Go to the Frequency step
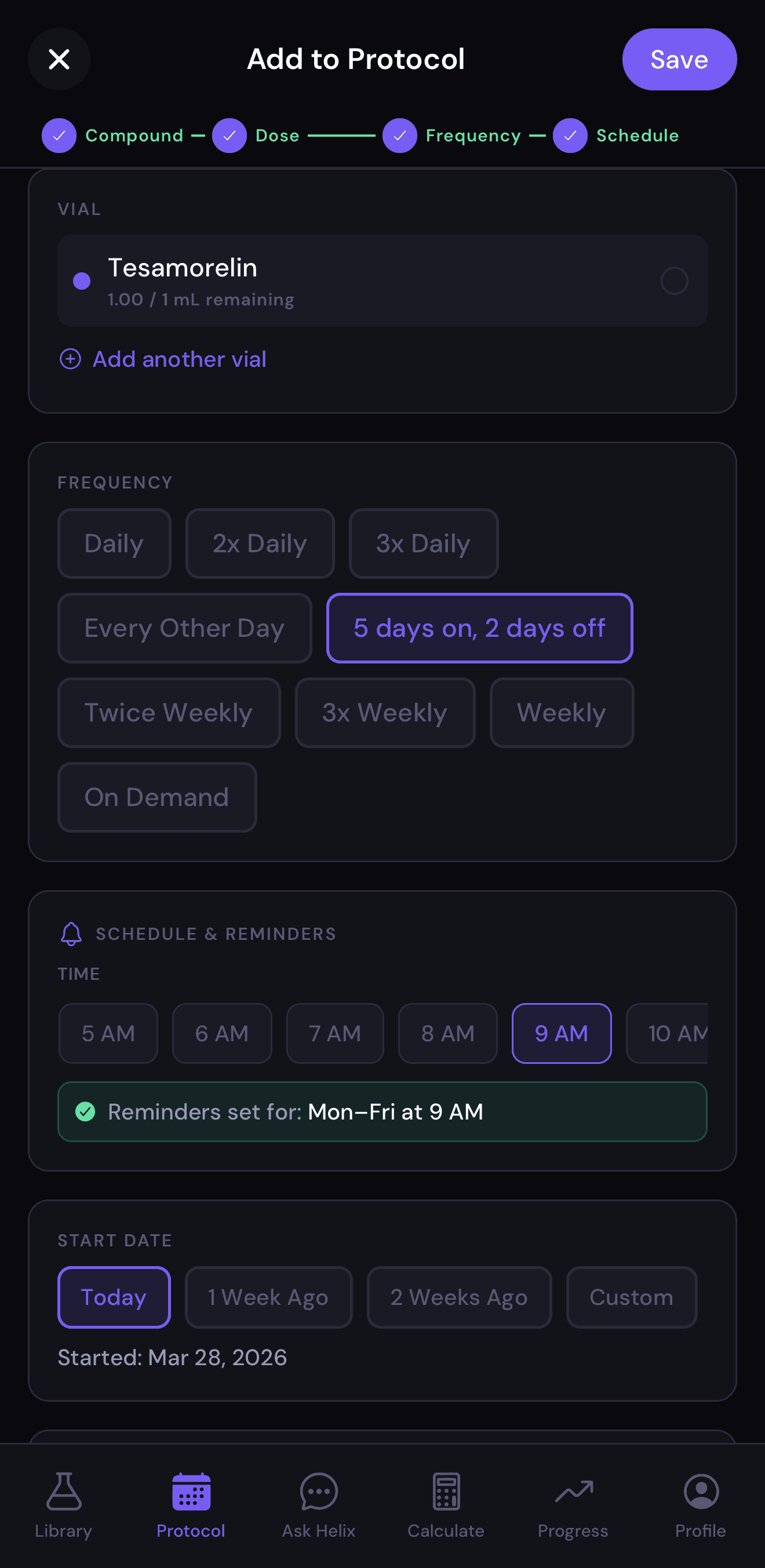 point(472,135)
